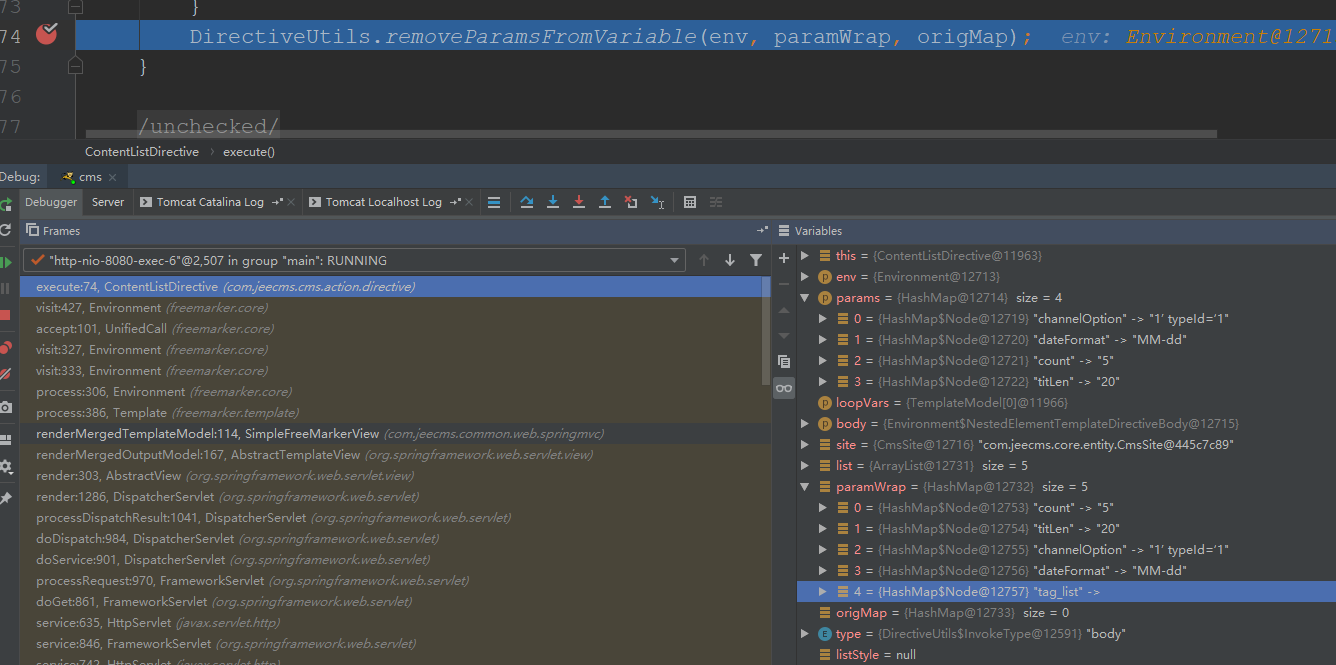Stop the debug session with red square
Screen dimensions: 1336x665
pos(6,315)
